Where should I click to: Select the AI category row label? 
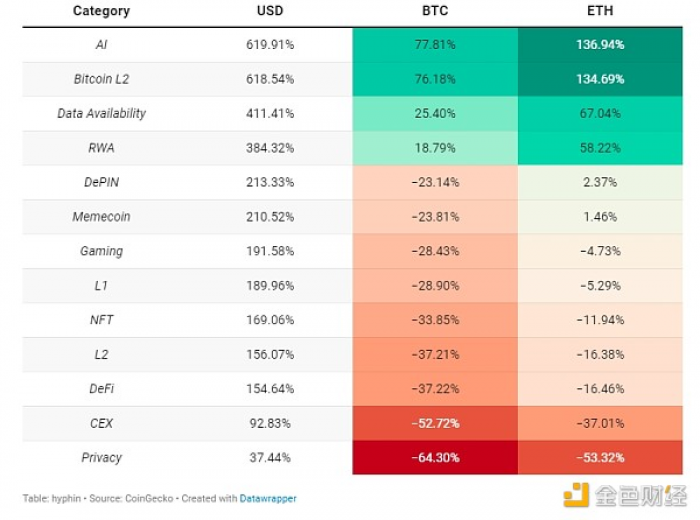pos(101,45)
